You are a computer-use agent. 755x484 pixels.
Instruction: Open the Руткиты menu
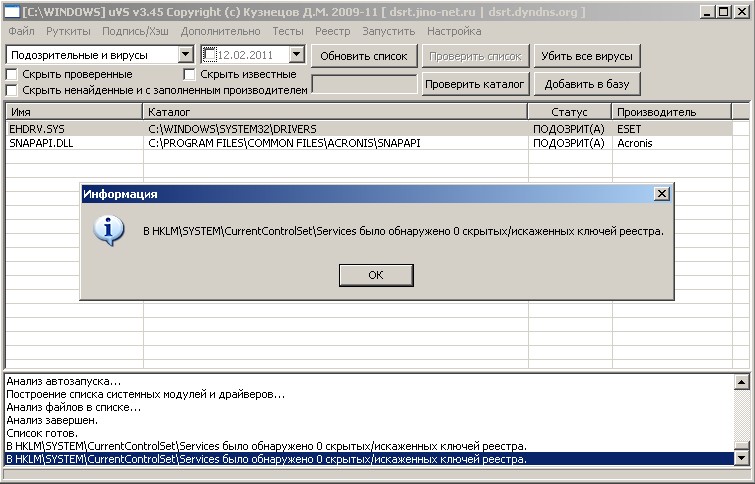68,31
